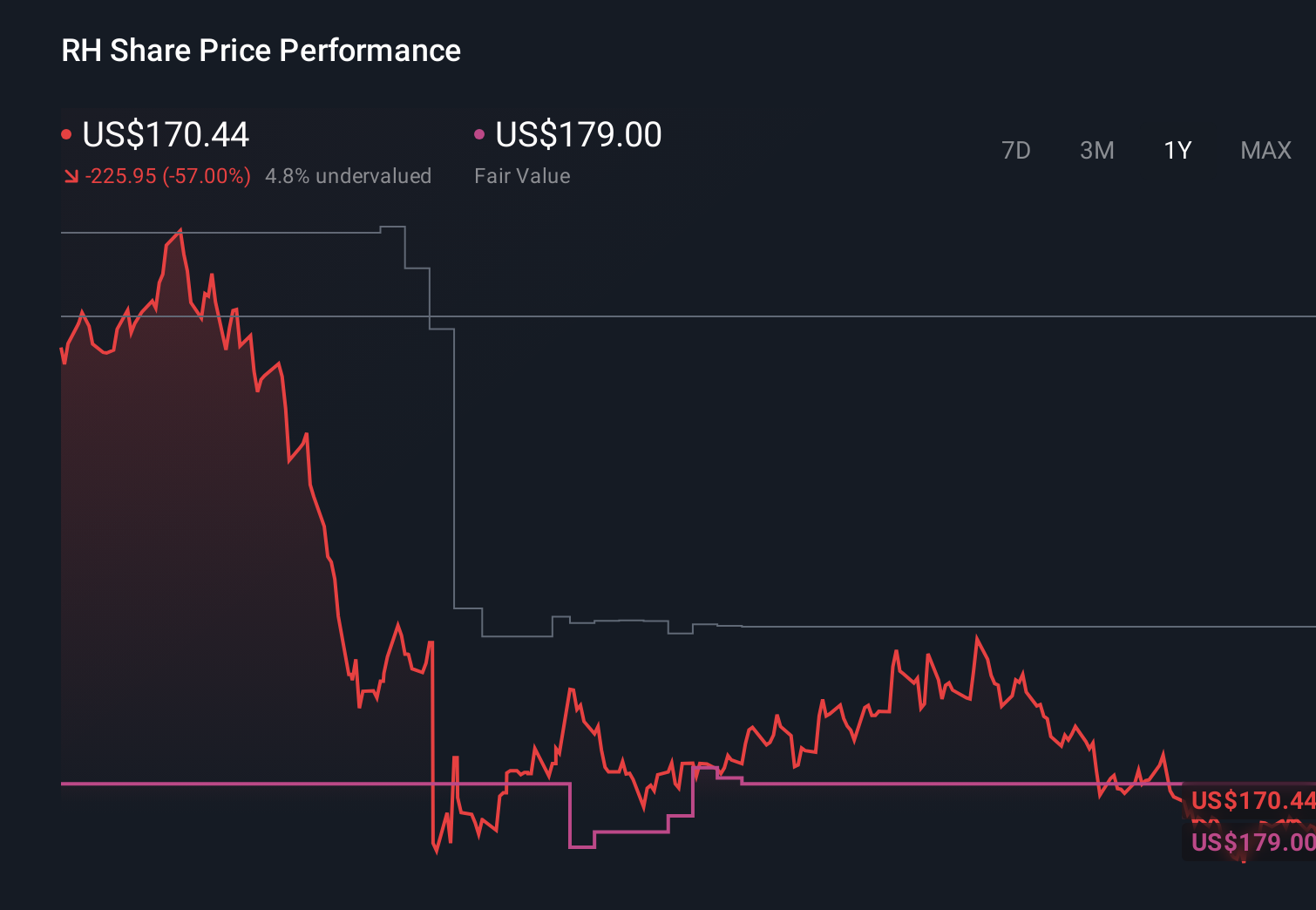Open details under the Fair Value label
The height and width of the screenshot is (910, 1316).
(x=521, y=175)
